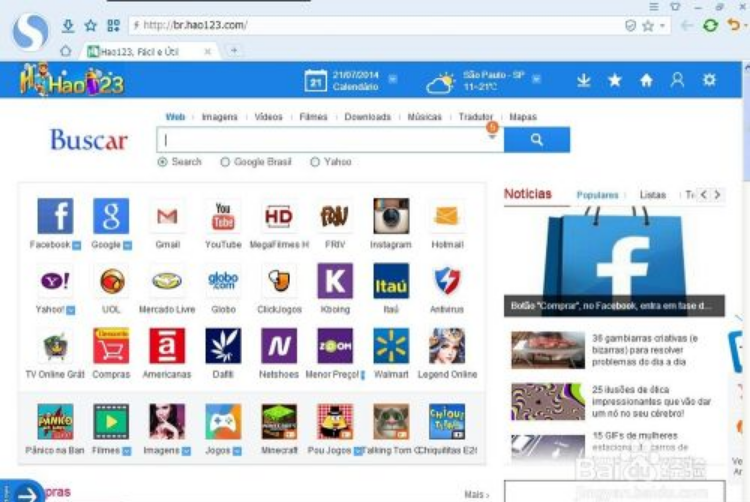The image size is (750, 502).
Task: Select the Google Brasil radio option
Action: tap(225, 162)
